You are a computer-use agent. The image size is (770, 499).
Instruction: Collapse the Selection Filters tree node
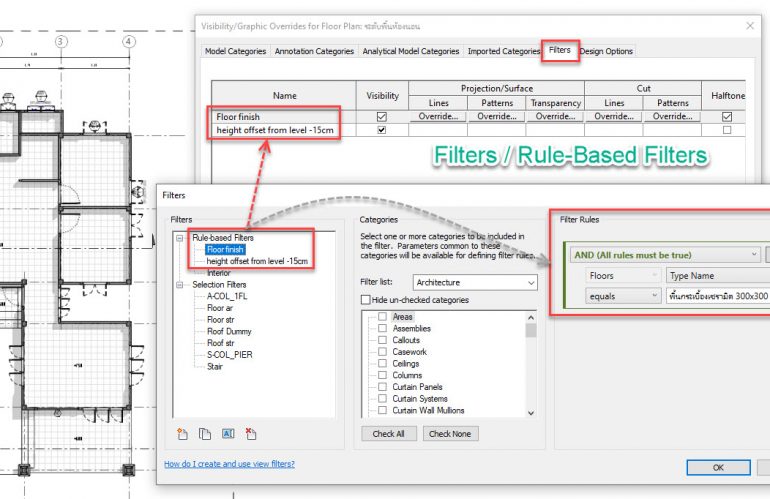180,285
